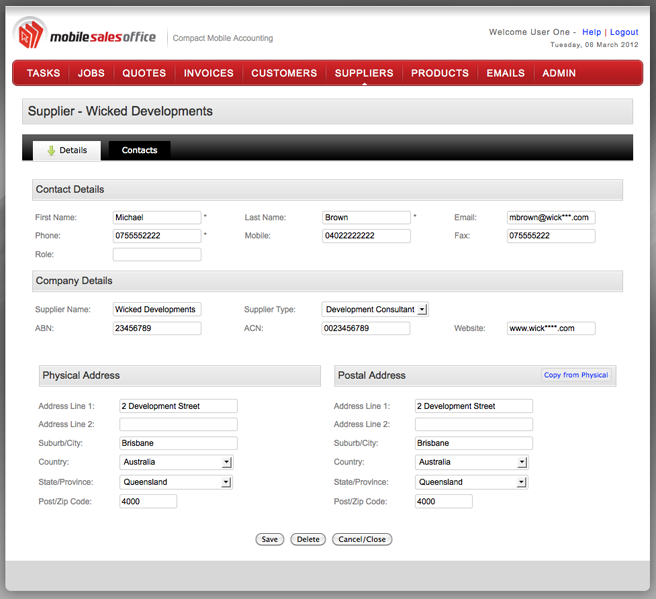Screen dimensions: 656x599
Task: Open the postal address Country dropdown
Action: pyautogui.click(x=472, y=462)
